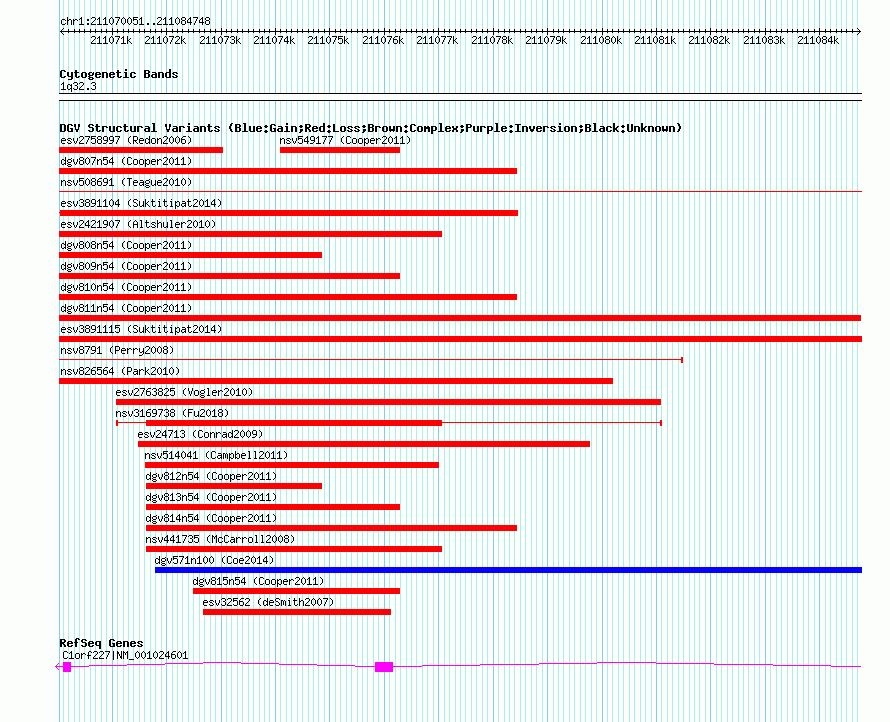Select the blue dgv571n100 (Coe2014) gain bar
Image resolution: width=890 pixels, height=722 pixels.
point(509,570)
